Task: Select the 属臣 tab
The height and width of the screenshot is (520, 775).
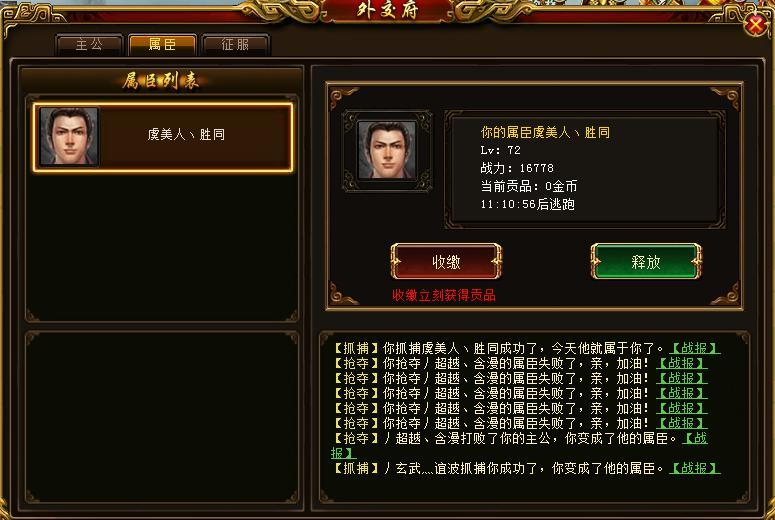Action: tap(162, 45)
